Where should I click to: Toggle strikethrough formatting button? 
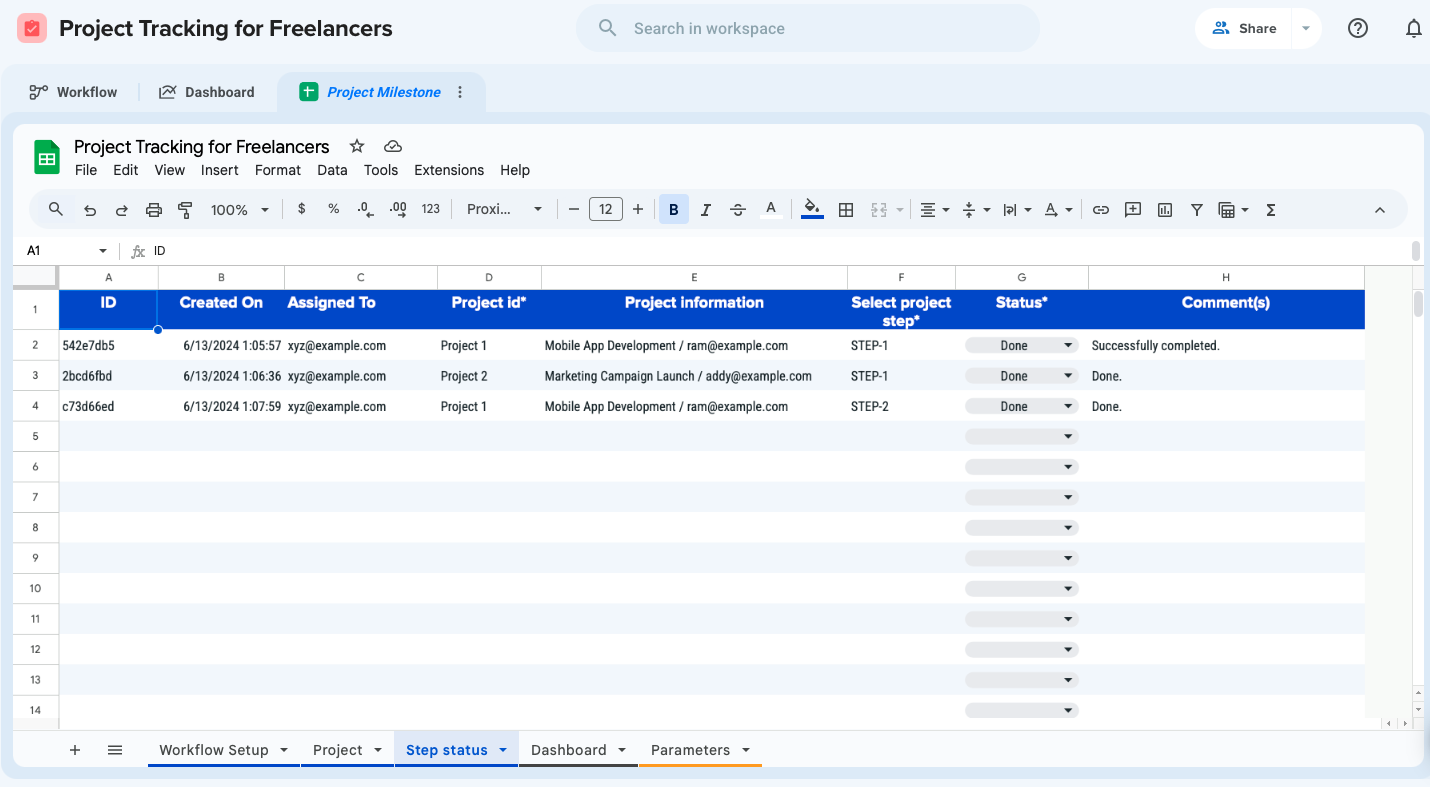click(738, 210)
